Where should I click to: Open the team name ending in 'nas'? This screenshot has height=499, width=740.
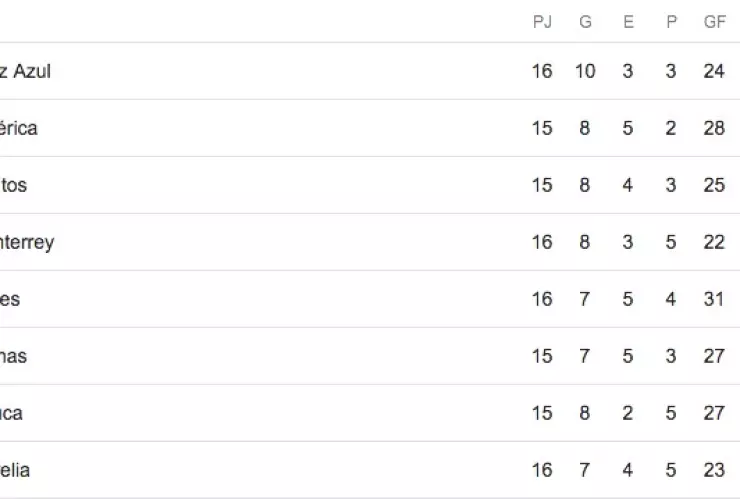[x=14, y=356]
